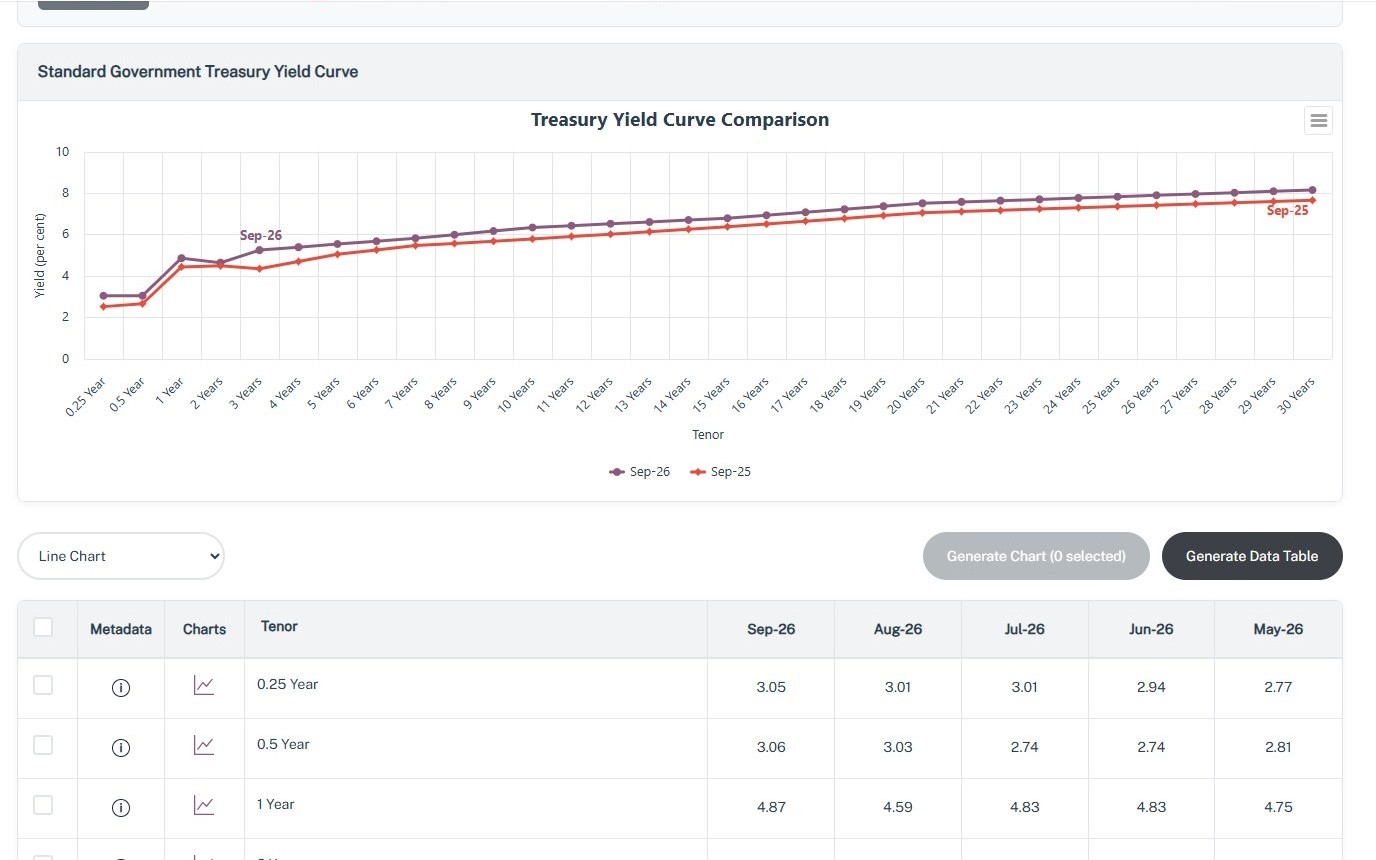Open chart icon for 0.25 Year row
Viewport: 1376px width, 860px height.
tap(204, 686)
